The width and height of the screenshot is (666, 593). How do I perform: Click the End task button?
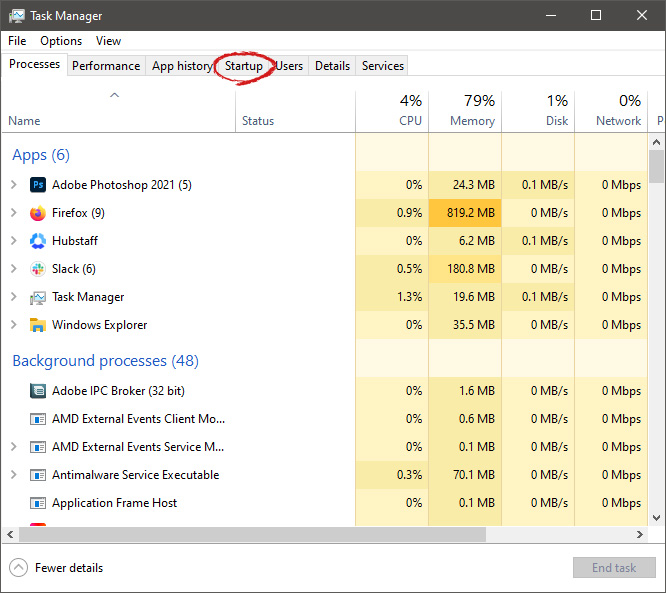pos(614,568)
